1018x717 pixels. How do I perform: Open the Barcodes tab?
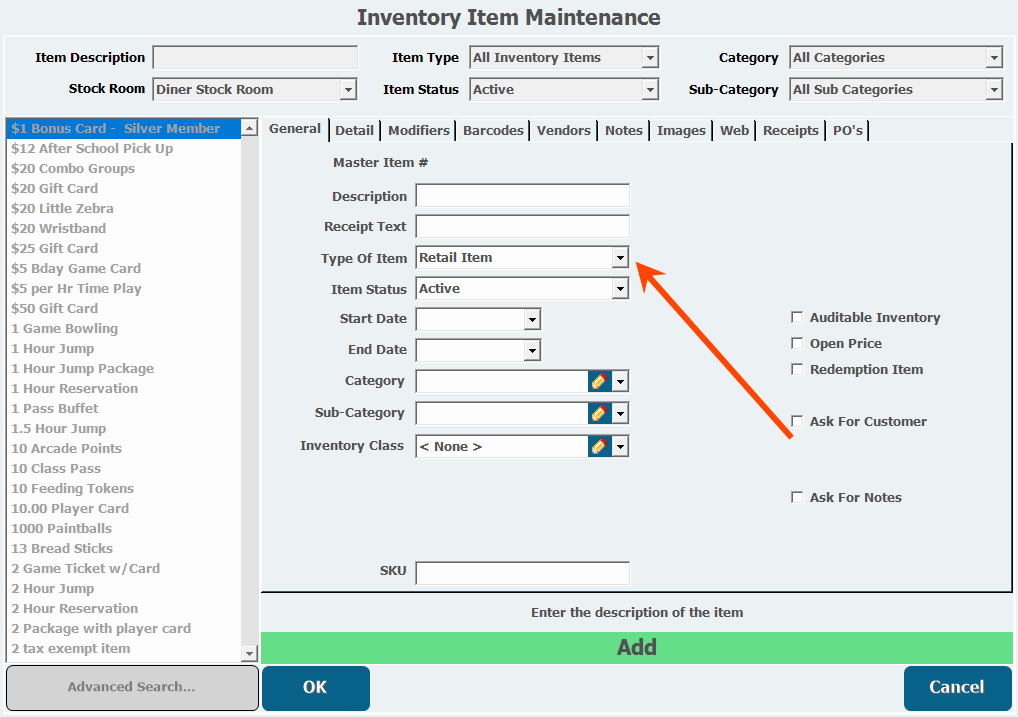(493, 130)
